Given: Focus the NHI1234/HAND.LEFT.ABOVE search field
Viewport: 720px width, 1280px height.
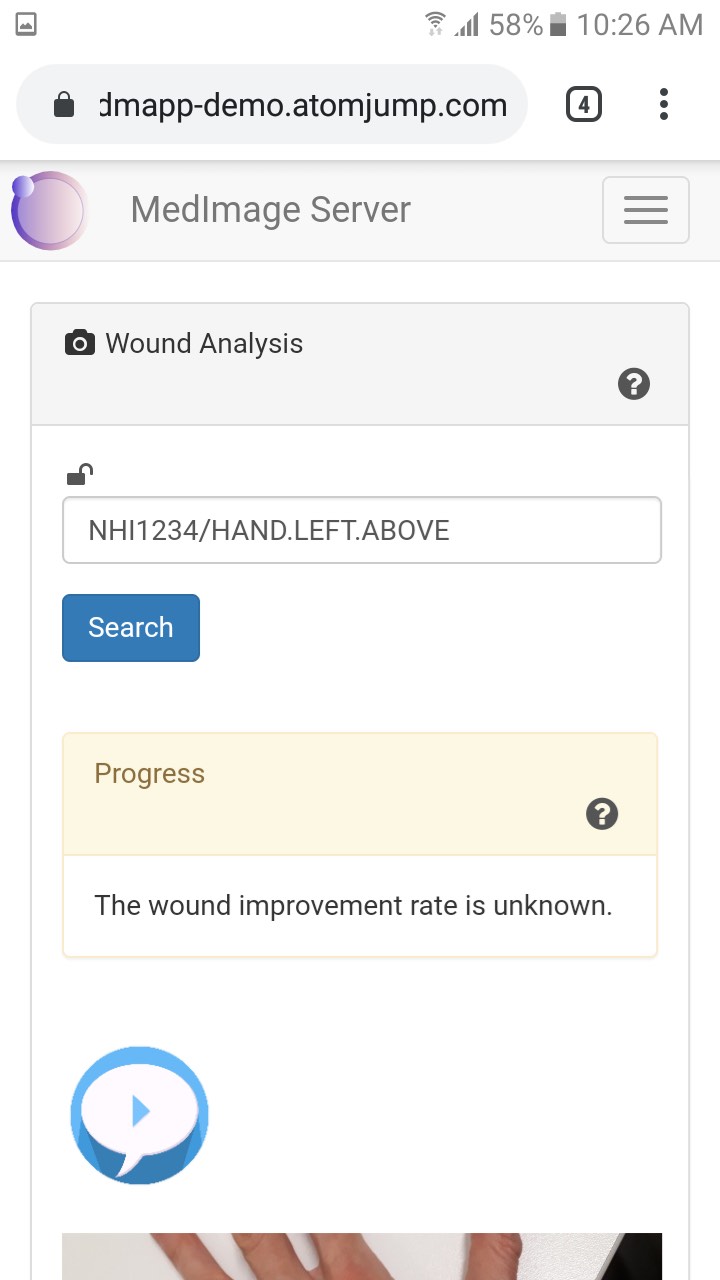Looking at the screenshot, I should click(361, 530).
